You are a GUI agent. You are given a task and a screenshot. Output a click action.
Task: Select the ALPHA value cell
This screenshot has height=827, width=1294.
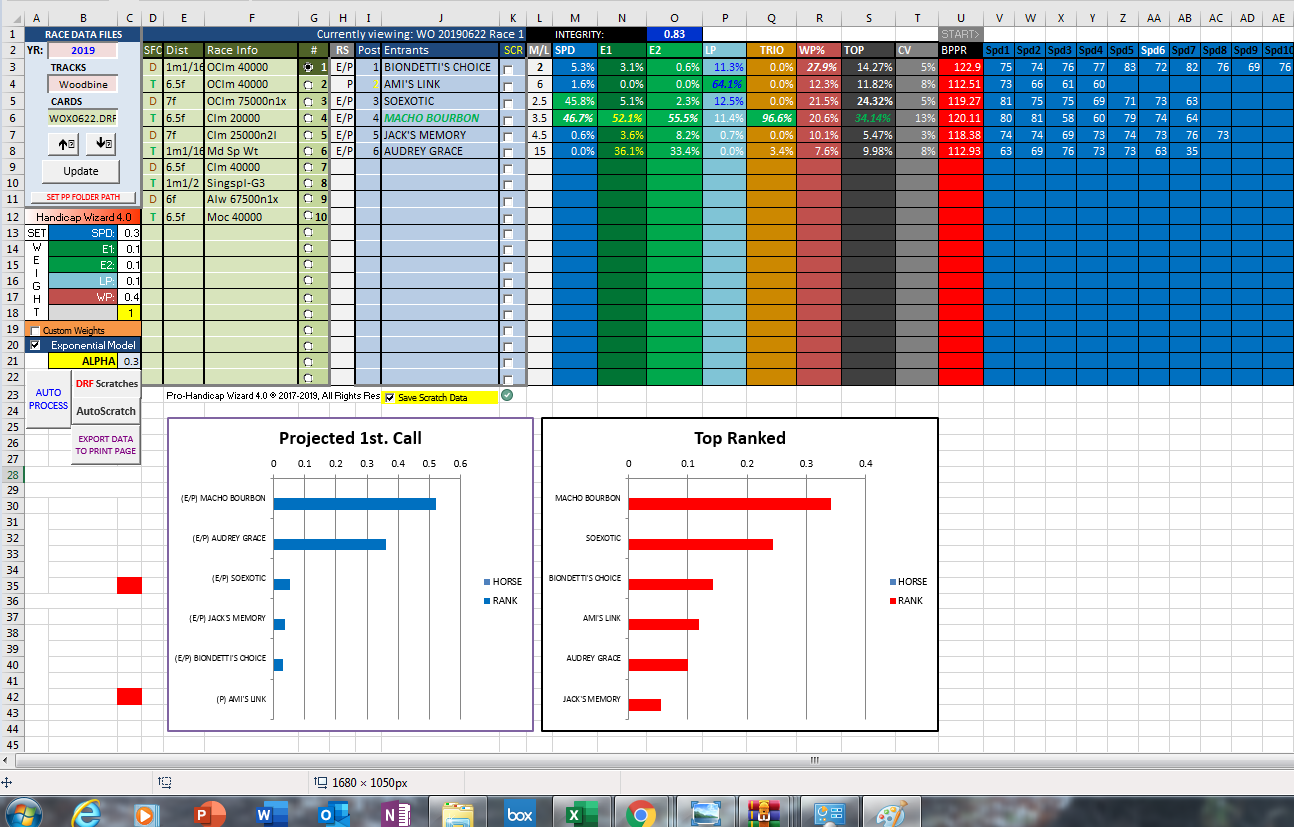click(129, 361)
